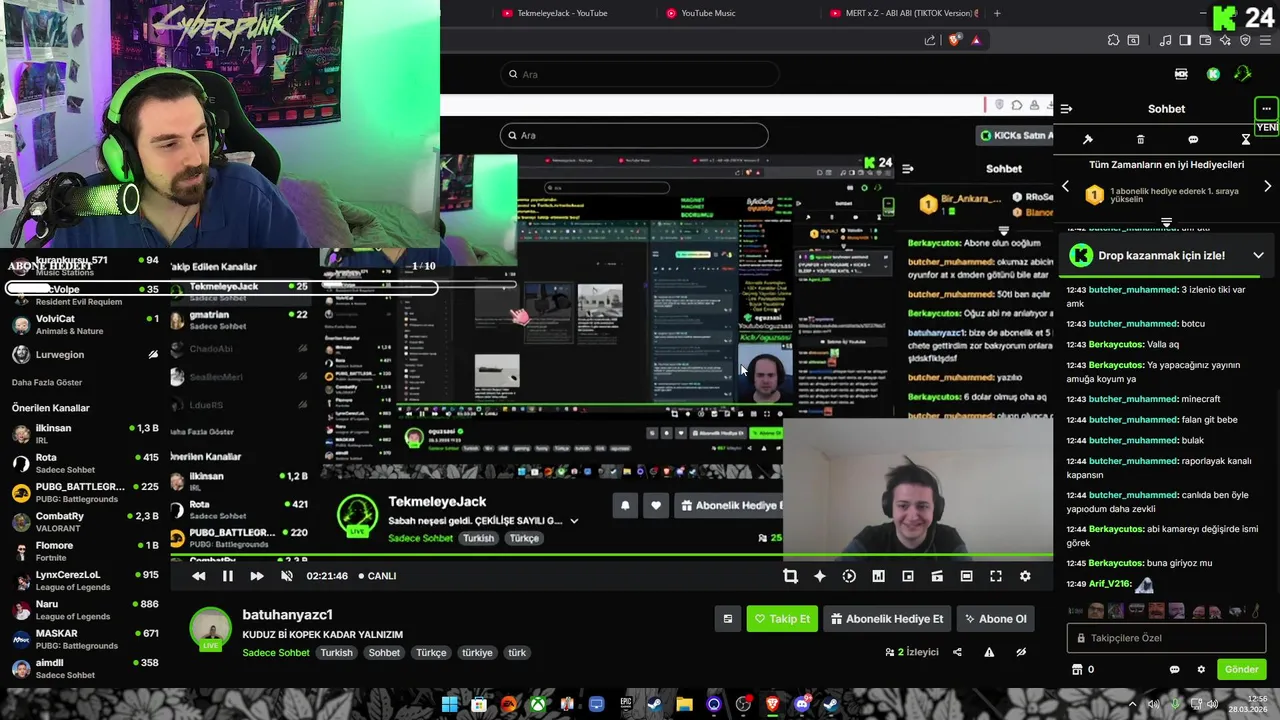Open browser hamburger main menu
The height and width of the screenshot is (720, 1280).
(1266, 41)
